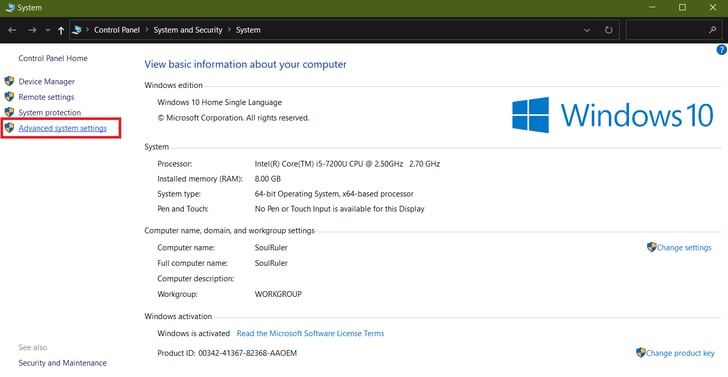Screen dimensions: 728x377
Task: Click the shield icon beside Change settings
Action: click(651, 247)
